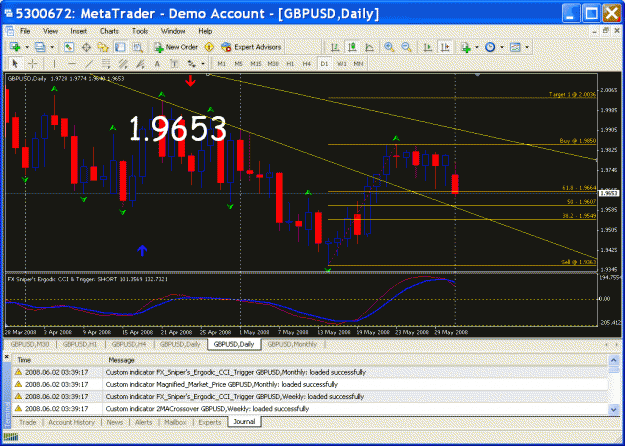Expand the Templates dropdown arrow
The image size is (625, 446).
pyautogui.click(x=527, y=47)
